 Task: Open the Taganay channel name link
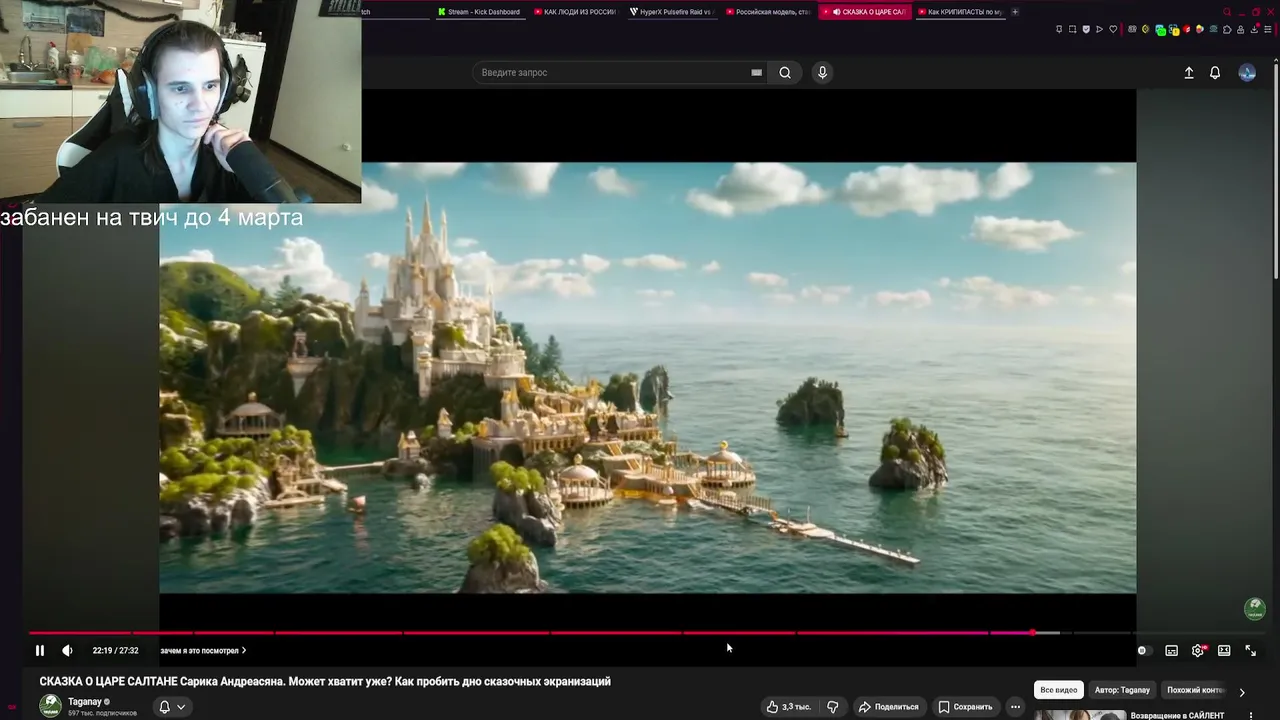85,702
